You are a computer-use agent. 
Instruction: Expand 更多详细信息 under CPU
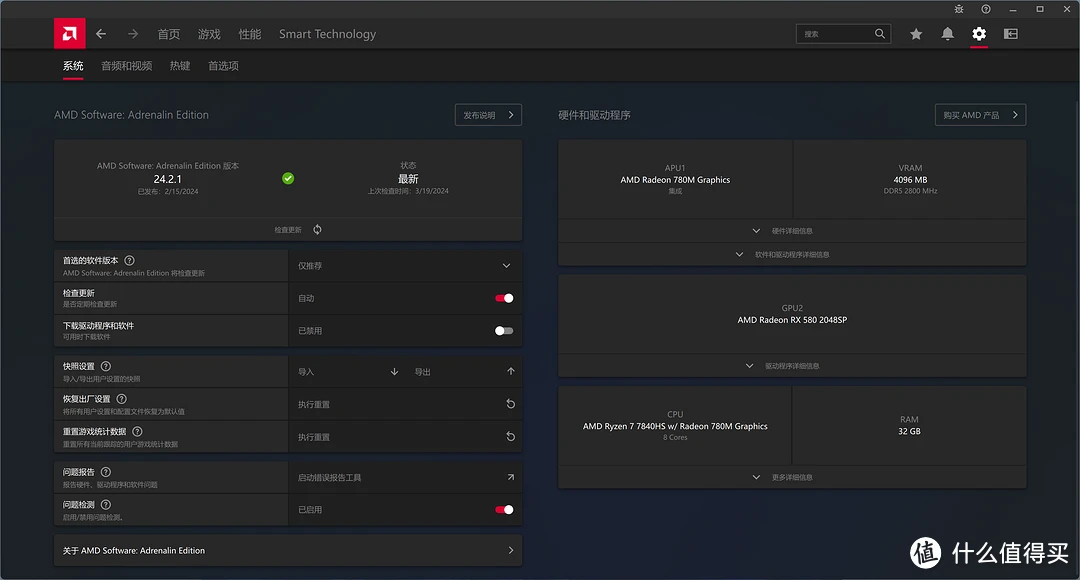[792, 477]
